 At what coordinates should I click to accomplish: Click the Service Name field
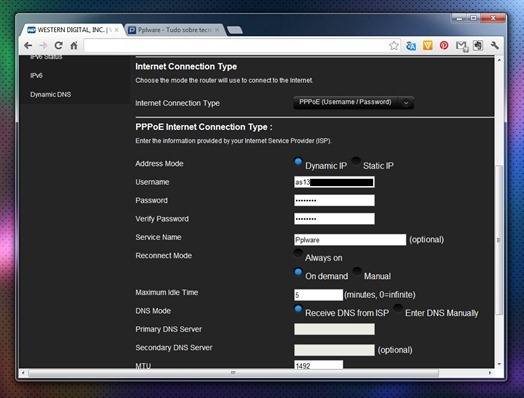(x=350, y=240)
